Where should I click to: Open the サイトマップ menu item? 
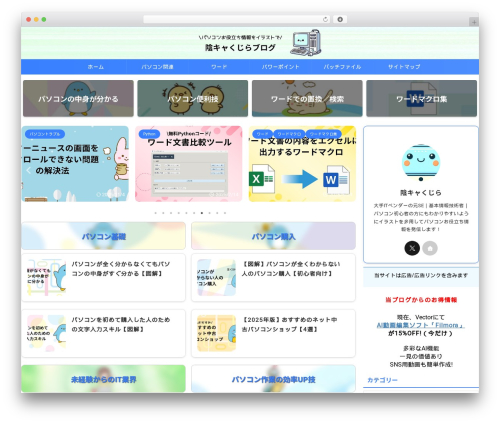404,67
